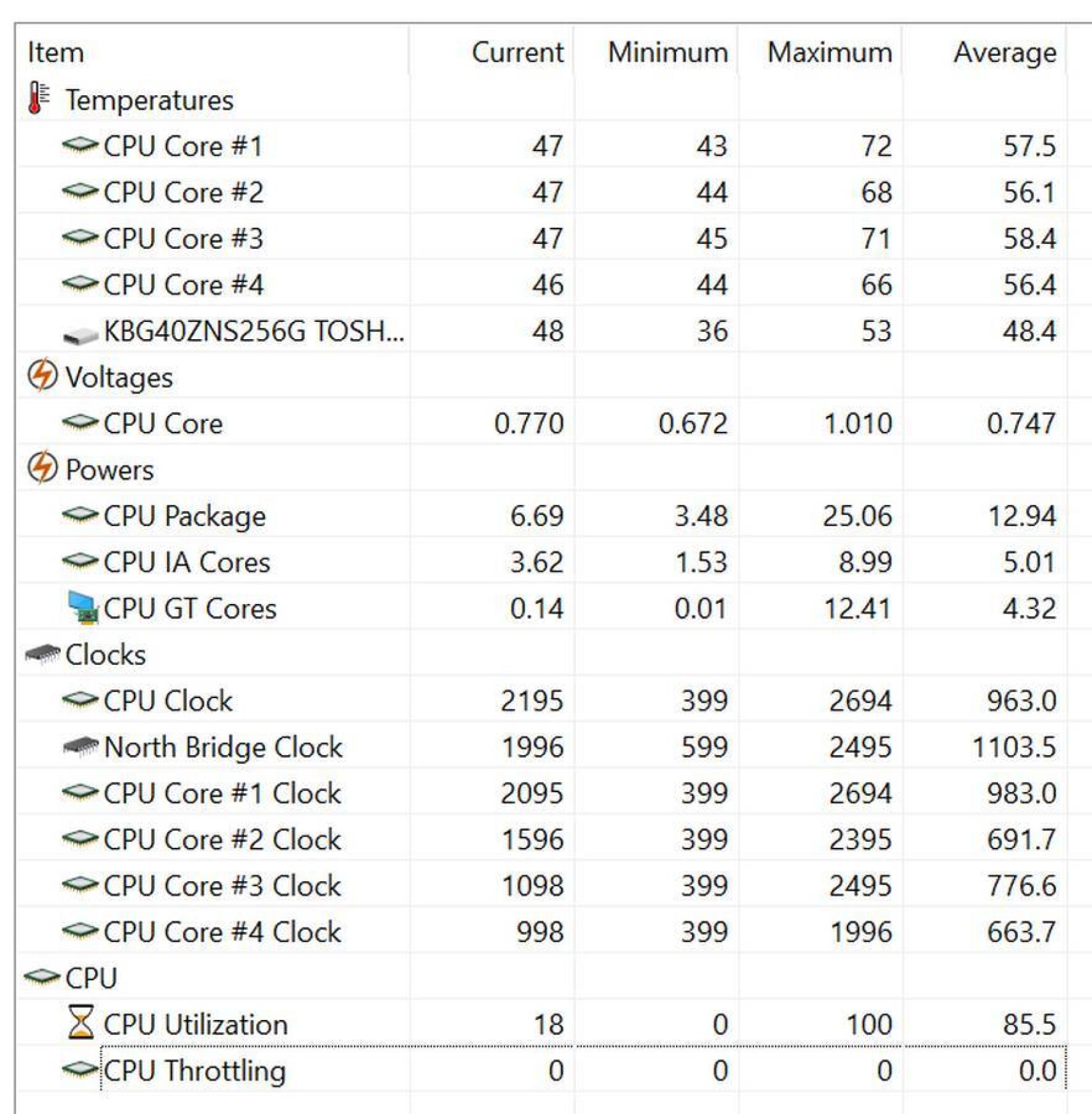The width and height of the screenshot is (1092, 1114).
Task: Click the chip icon beside CPU IA Cores
Action: (x=81, y=561)
